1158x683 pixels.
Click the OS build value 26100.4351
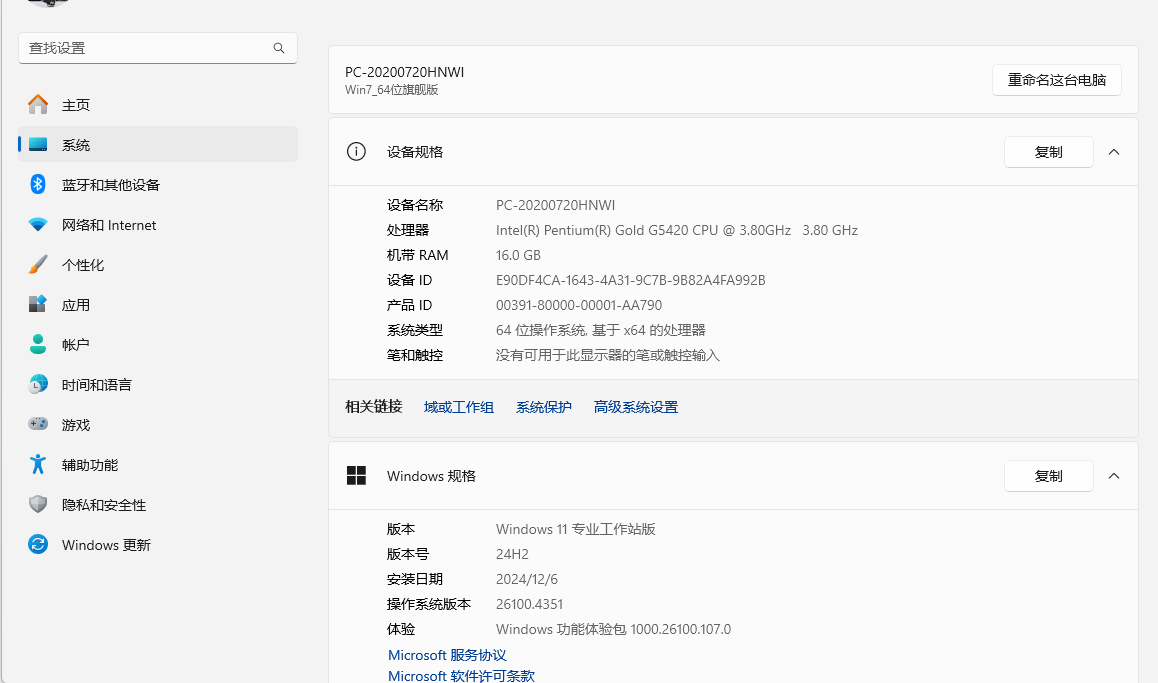(x=530, y=604)
